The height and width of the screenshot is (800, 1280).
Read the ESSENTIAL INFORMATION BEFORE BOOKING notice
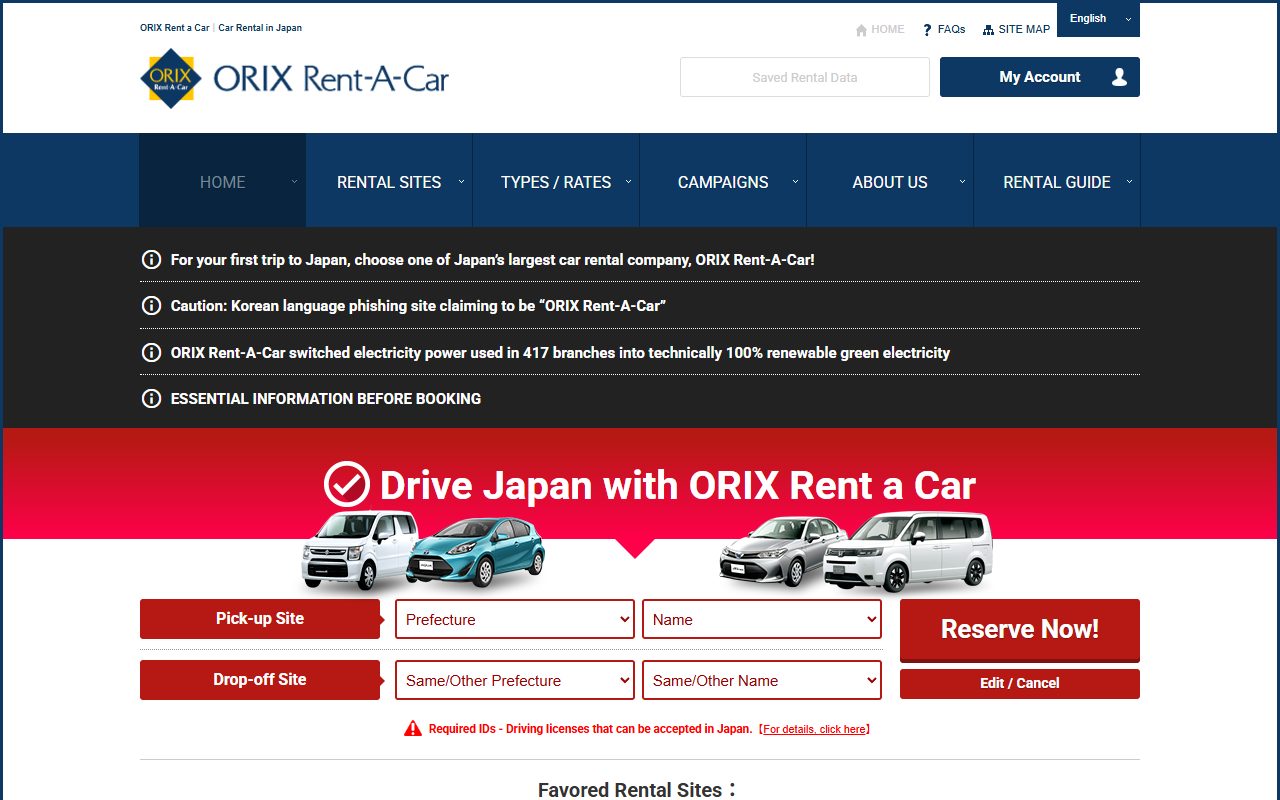[326, 399]
